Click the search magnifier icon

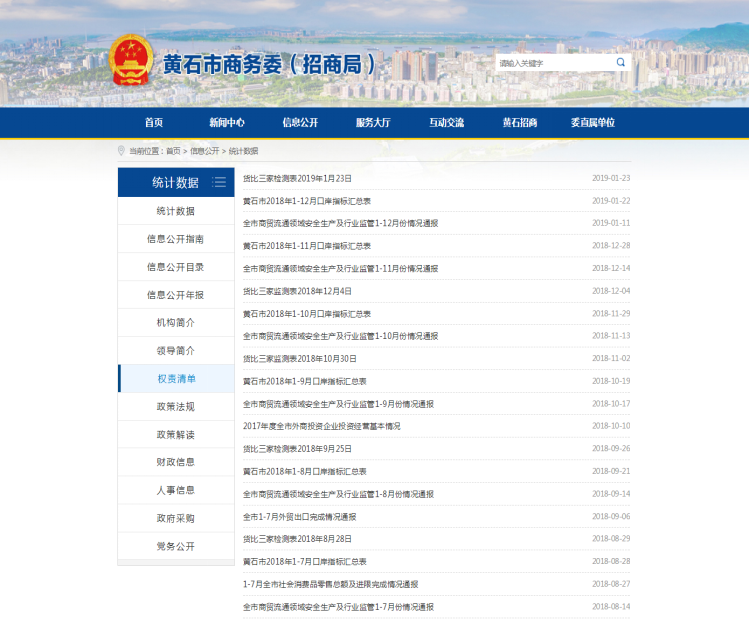tap(621, 62)
